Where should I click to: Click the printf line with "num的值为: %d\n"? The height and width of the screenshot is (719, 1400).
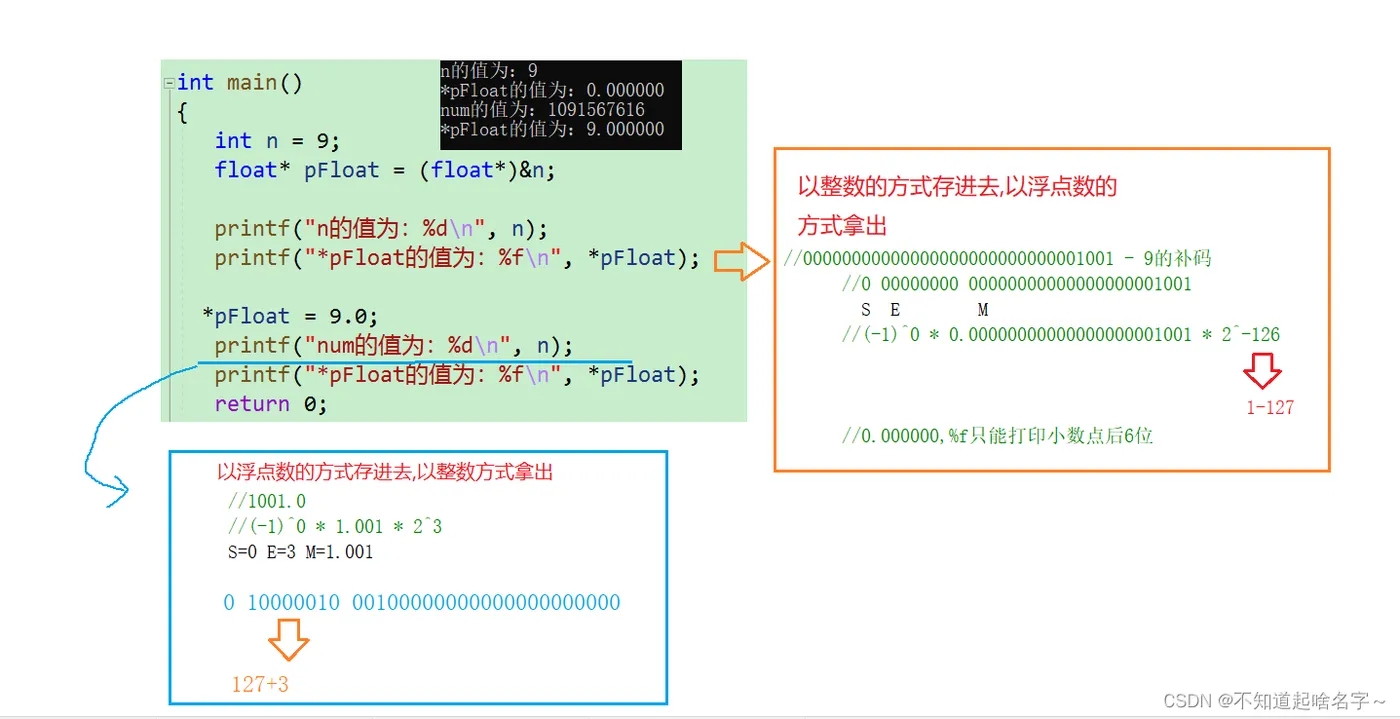point(394,346)
